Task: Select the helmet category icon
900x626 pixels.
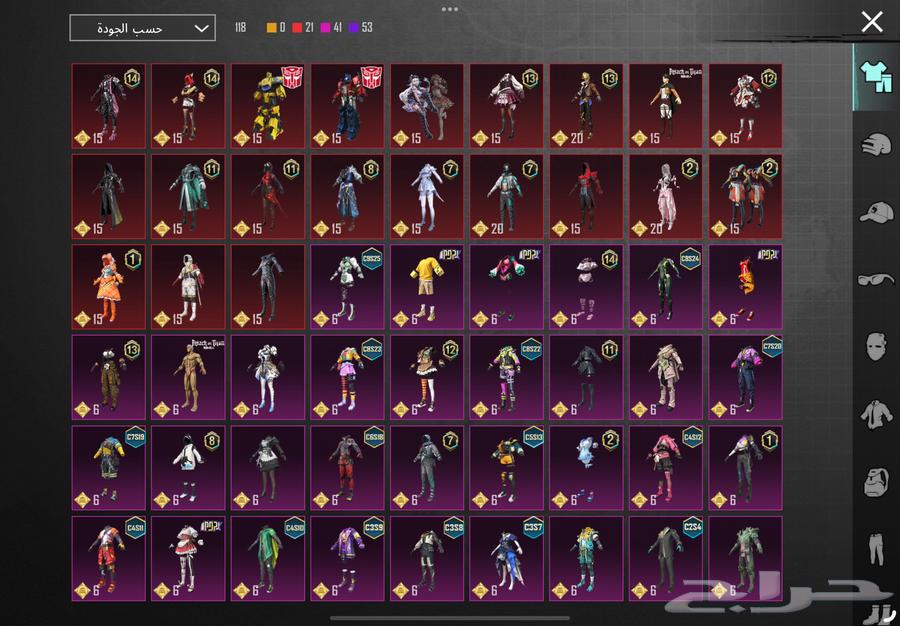Action: (875, 143)
